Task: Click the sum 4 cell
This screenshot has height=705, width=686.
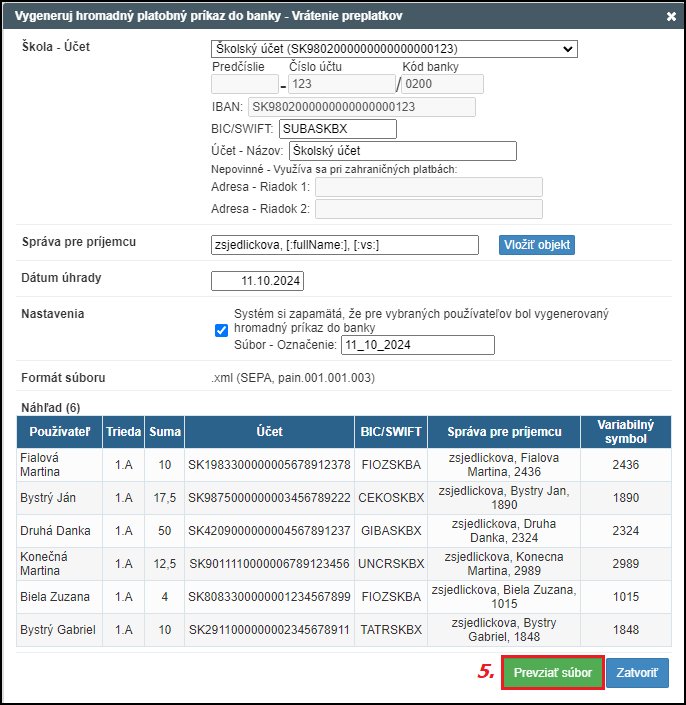Action: (165, 597)
